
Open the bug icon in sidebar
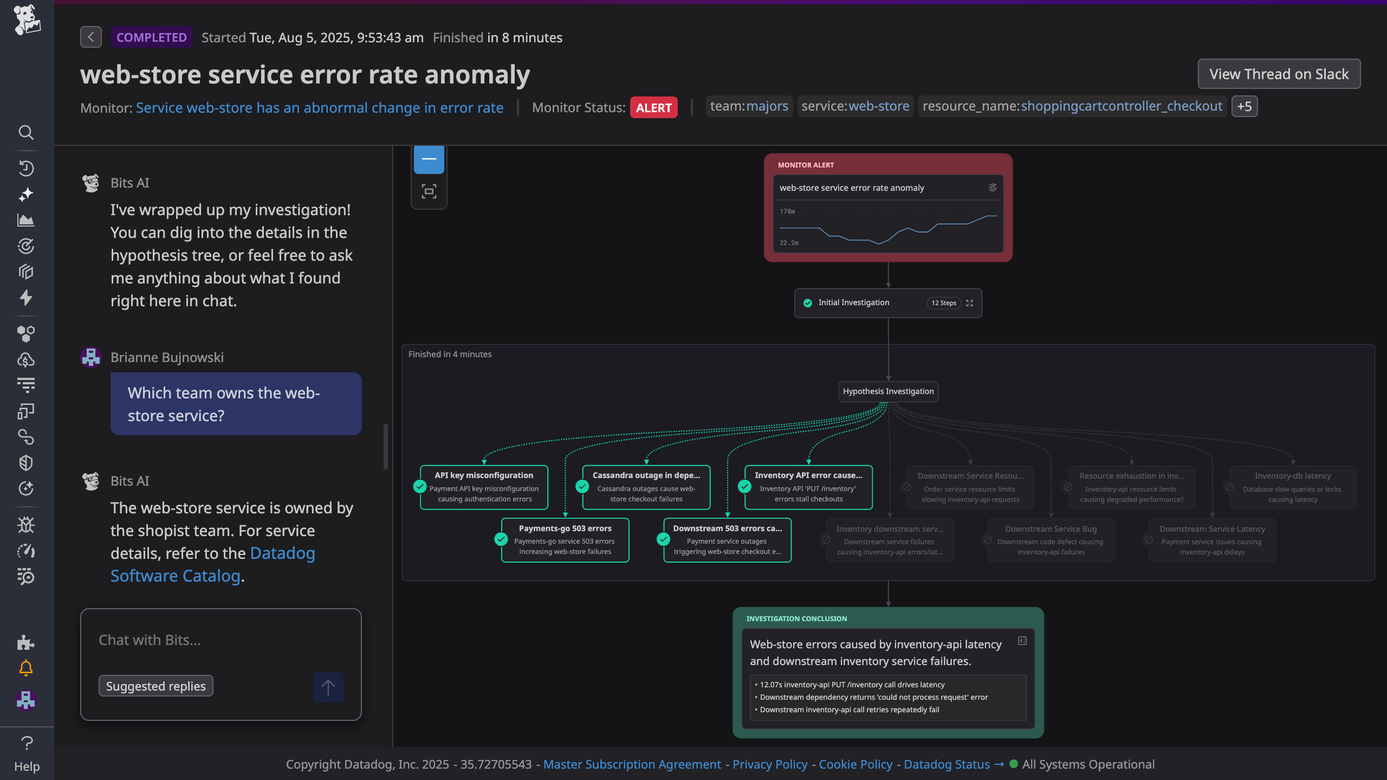pos(26,525)
